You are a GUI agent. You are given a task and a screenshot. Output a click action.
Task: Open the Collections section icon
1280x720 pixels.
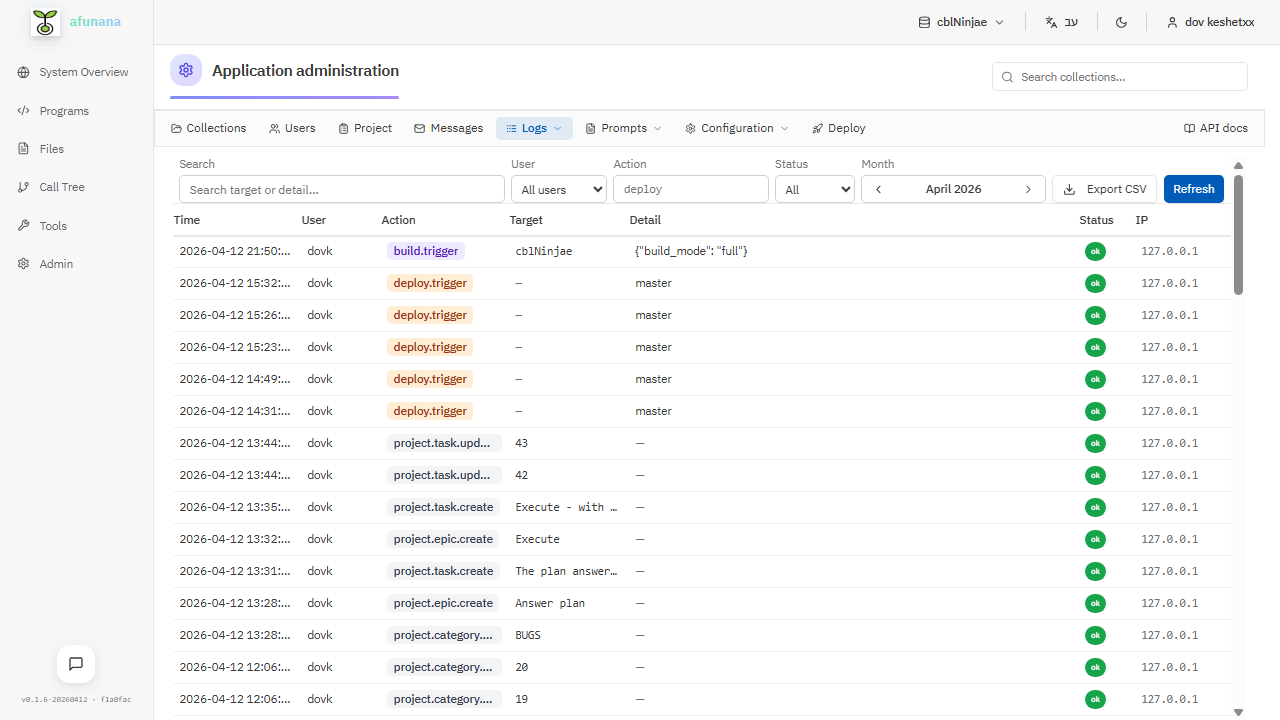coord(175,128)
